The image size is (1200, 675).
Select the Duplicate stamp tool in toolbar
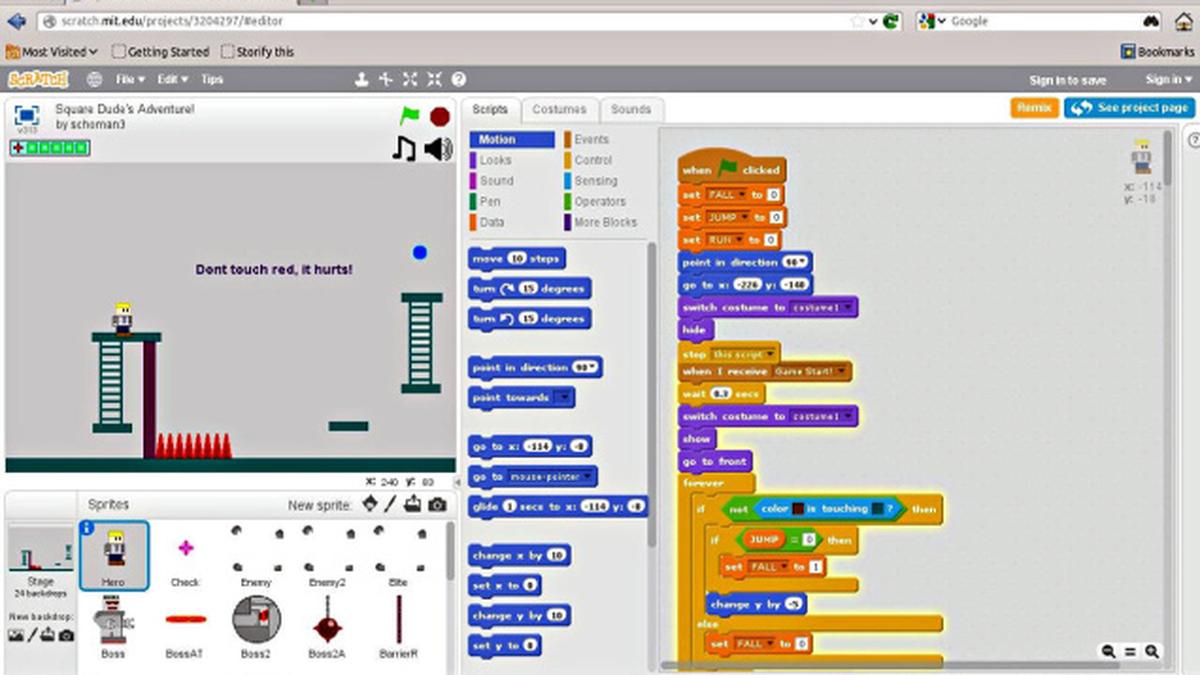point(362,79)
